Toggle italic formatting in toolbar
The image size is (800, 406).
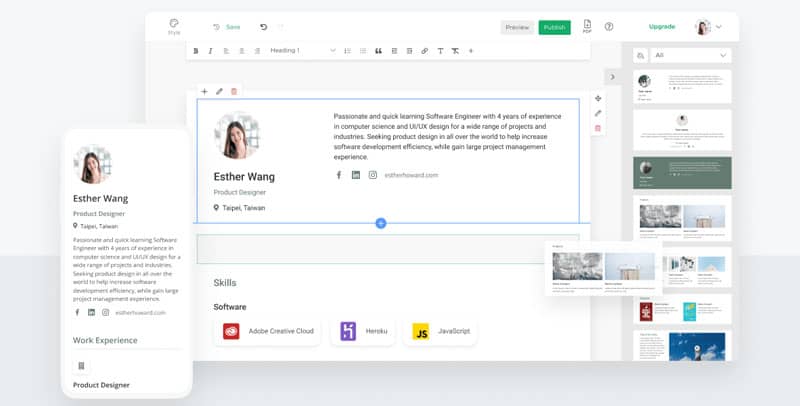tap(210, 51)
